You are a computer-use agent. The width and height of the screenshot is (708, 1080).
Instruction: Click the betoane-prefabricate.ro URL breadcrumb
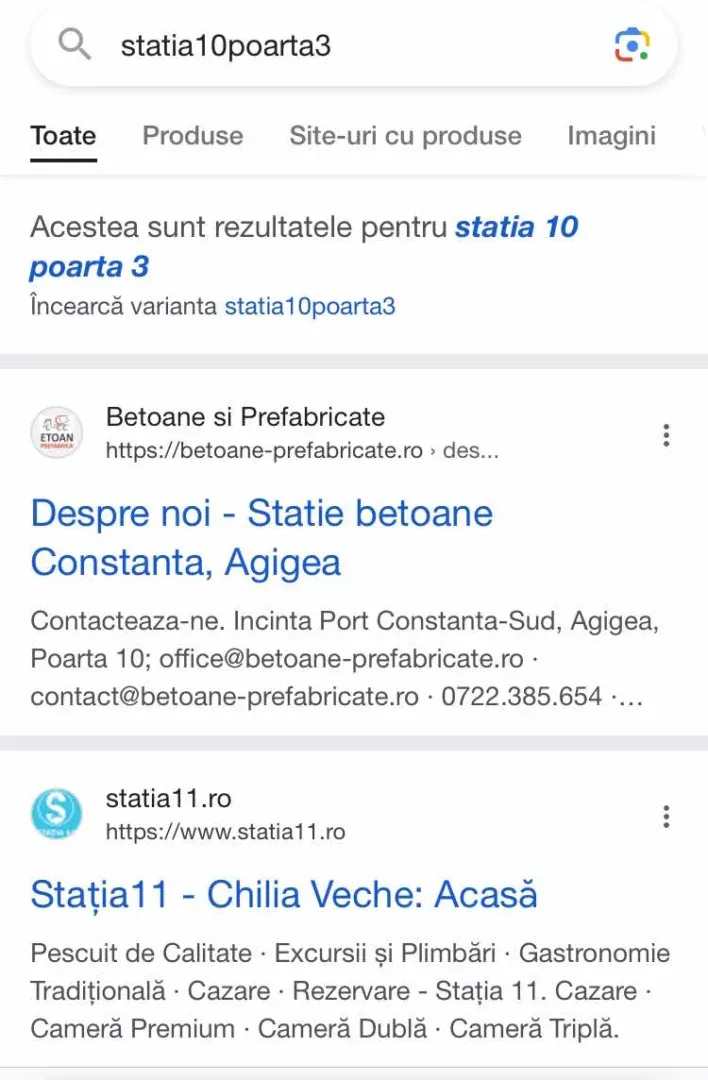(x=302, y=450)
